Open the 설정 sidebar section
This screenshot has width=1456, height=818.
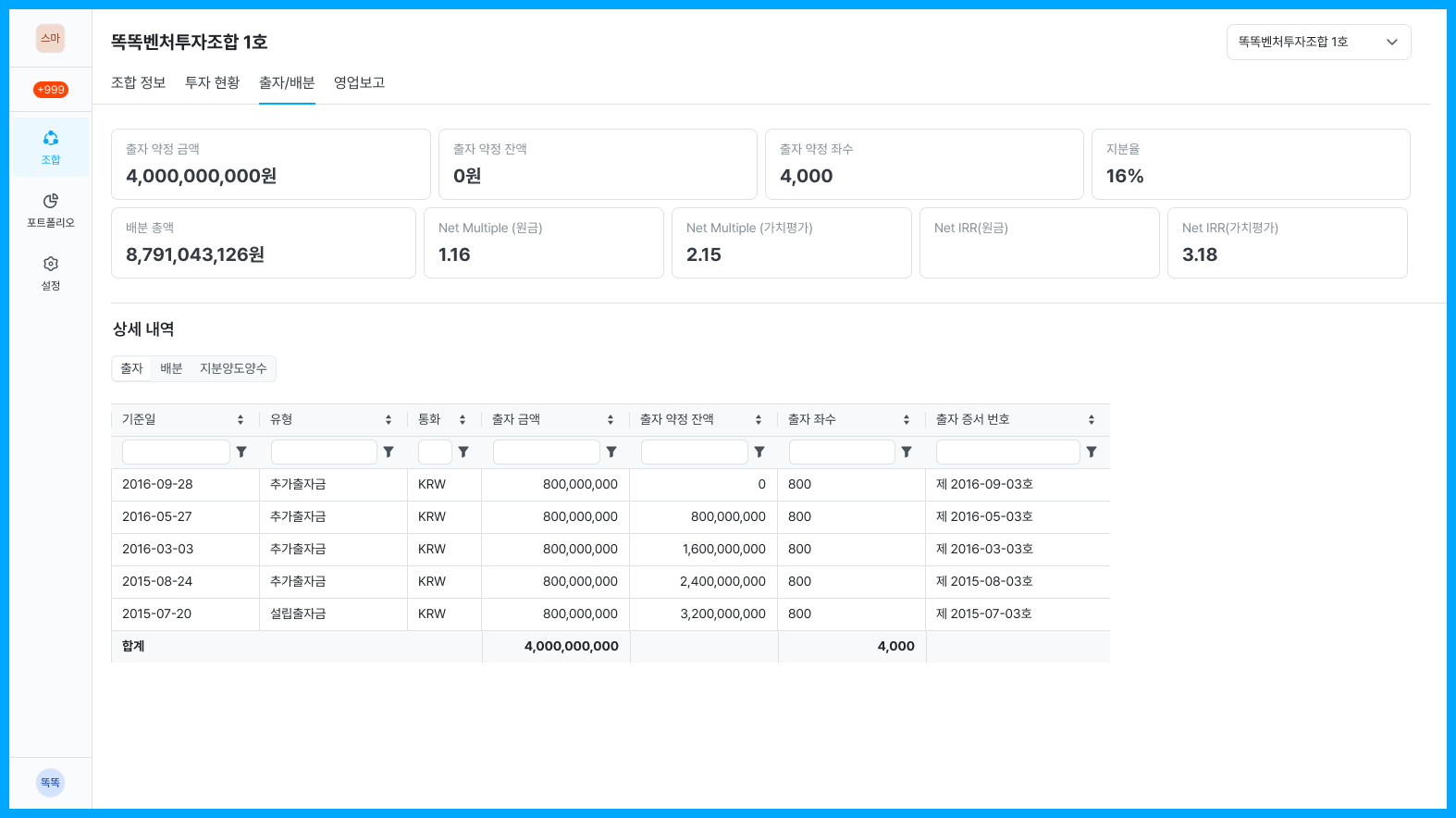(51, 273)
